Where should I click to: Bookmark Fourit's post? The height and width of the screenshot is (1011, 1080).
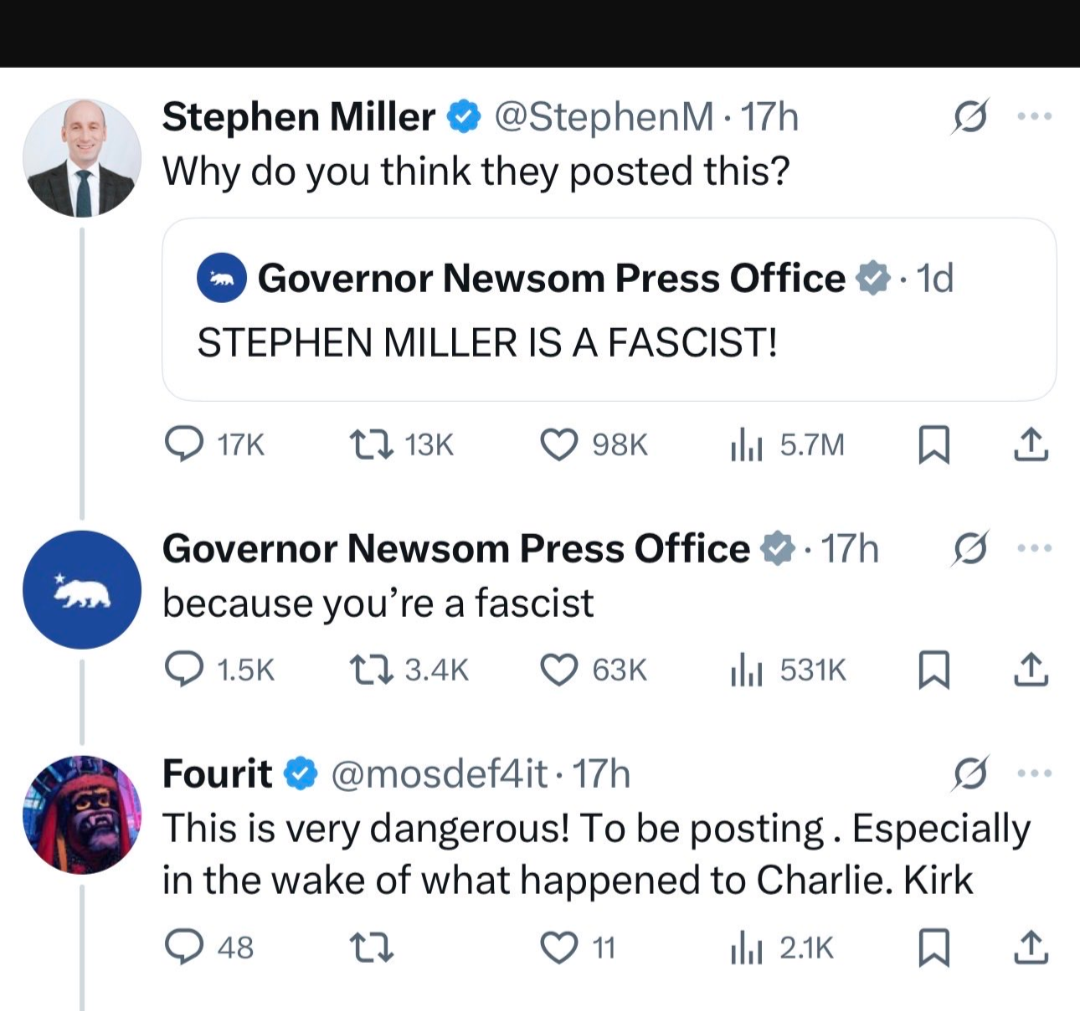point(933,946)
